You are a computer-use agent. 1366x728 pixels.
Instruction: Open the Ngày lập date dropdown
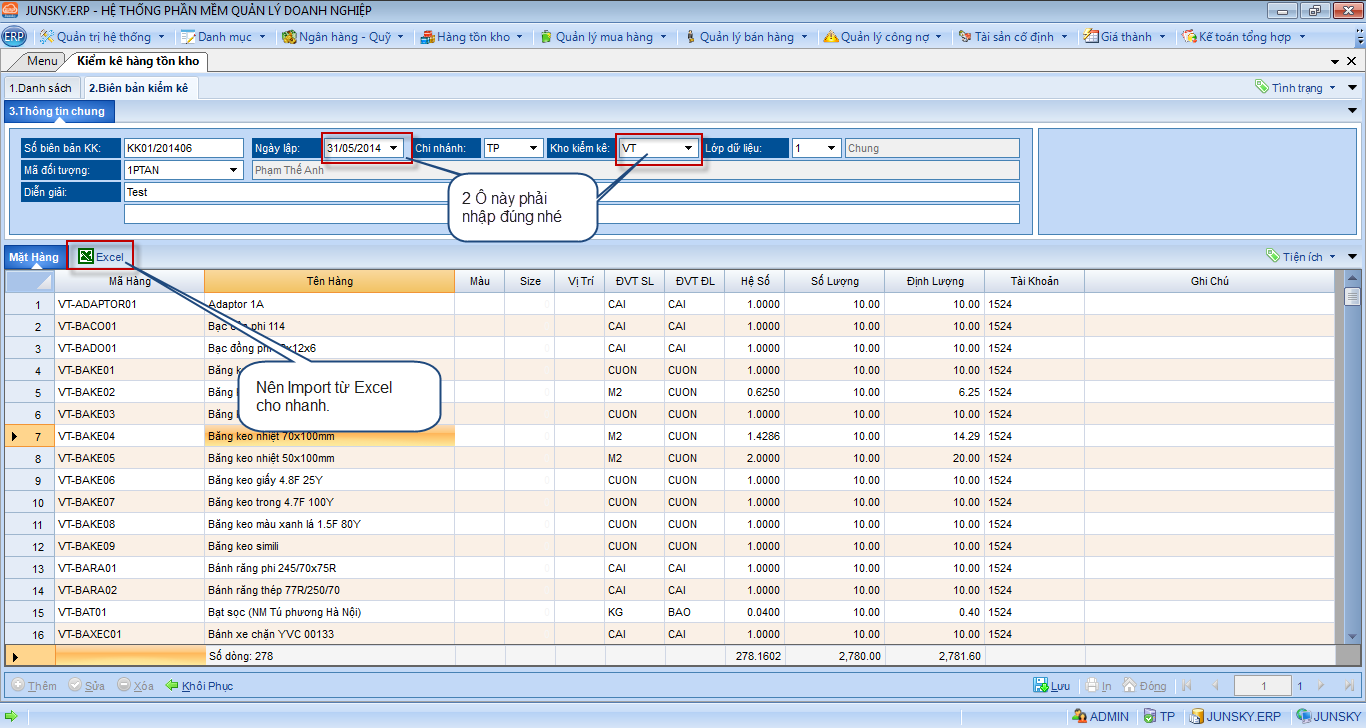click(x=394, y=148)
